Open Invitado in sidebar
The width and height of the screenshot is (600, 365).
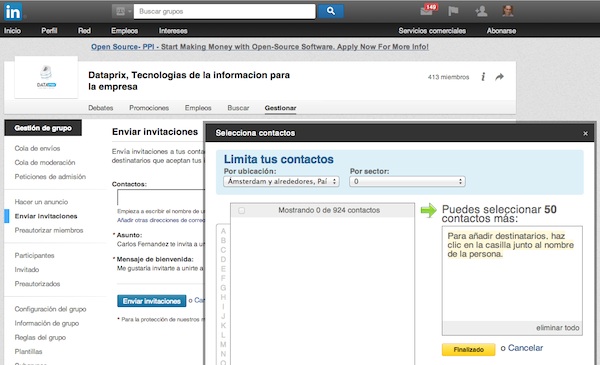(x=27, y=270)
